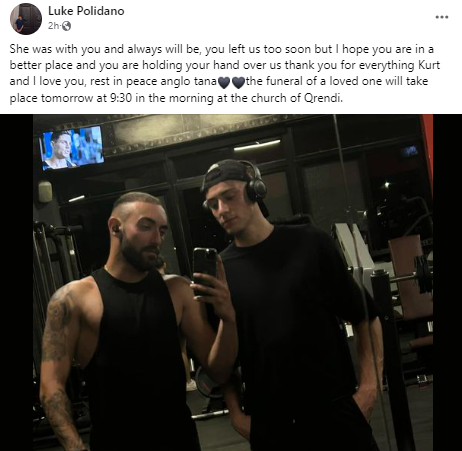Click the TV screen in the gym photo
Image resolution: width=462 pixels, height=451 pixels.
[72, 147]
